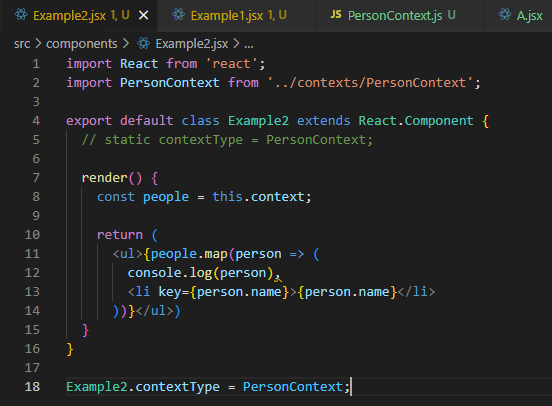Click the Example2.jsx breadcrumb segment
Screen dimensions: 552x406
tap(192, 44)
